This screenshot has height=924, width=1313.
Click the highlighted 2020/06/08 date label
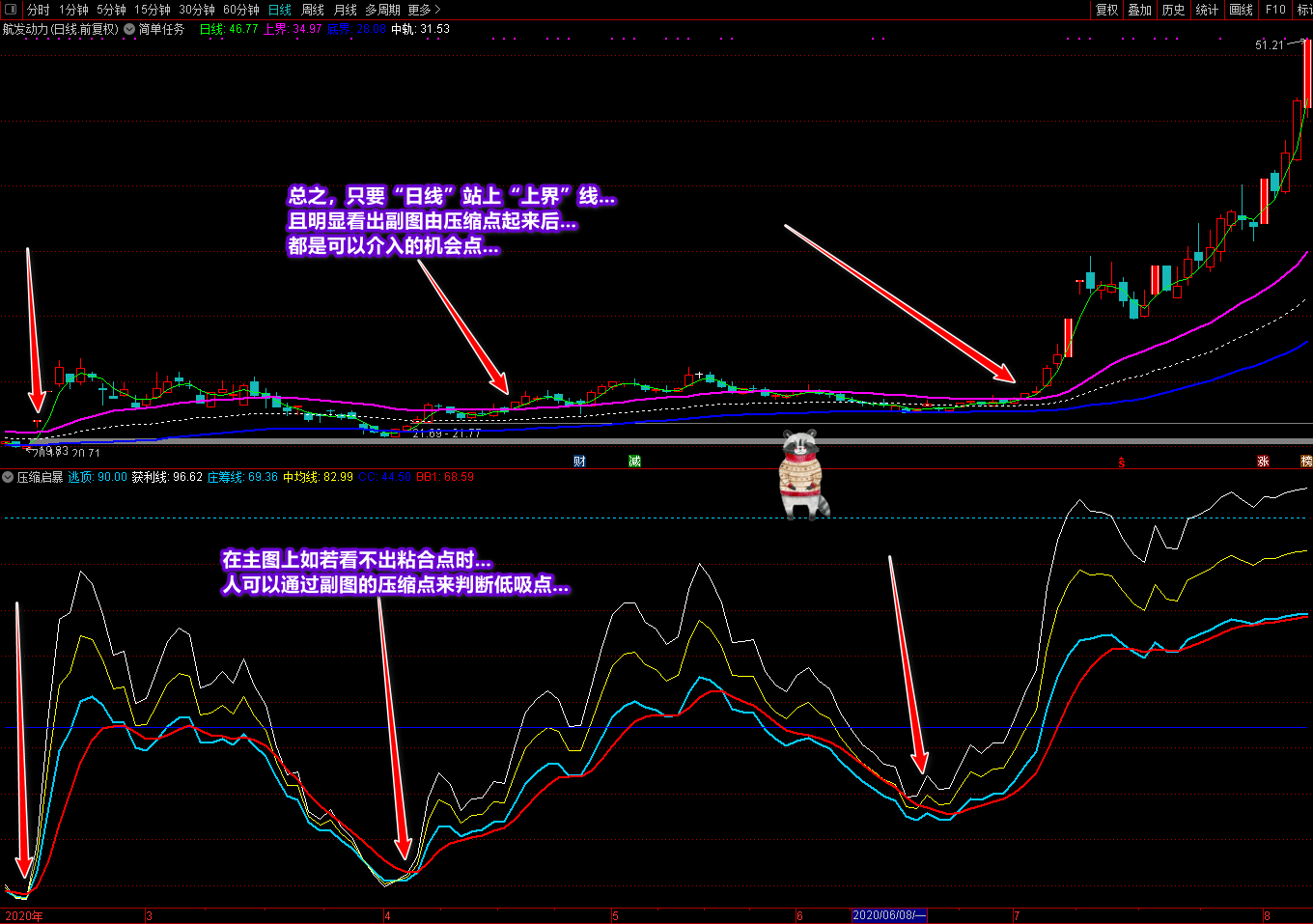[889, 916]
